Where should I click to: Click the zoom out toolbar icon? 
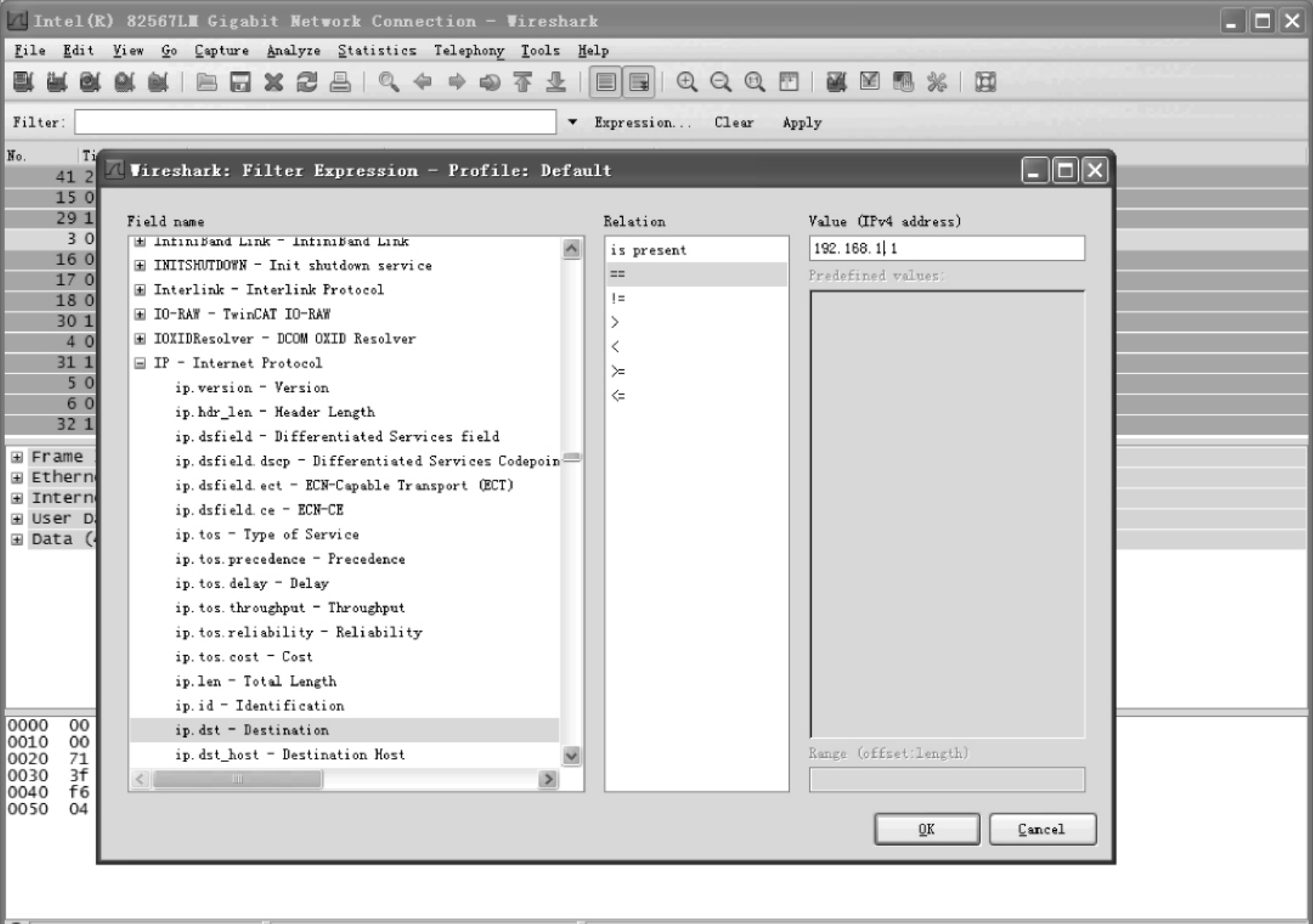[720, 82]
